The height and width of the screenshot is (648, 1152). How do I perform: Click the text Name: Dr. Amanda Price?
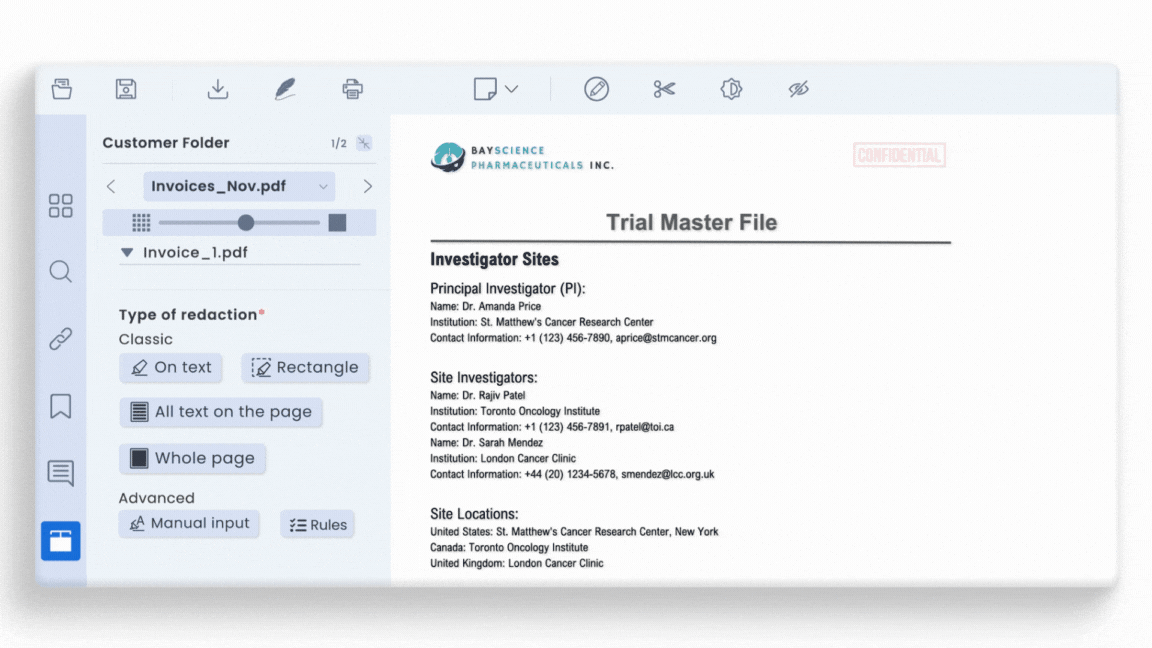coord(486,306)
